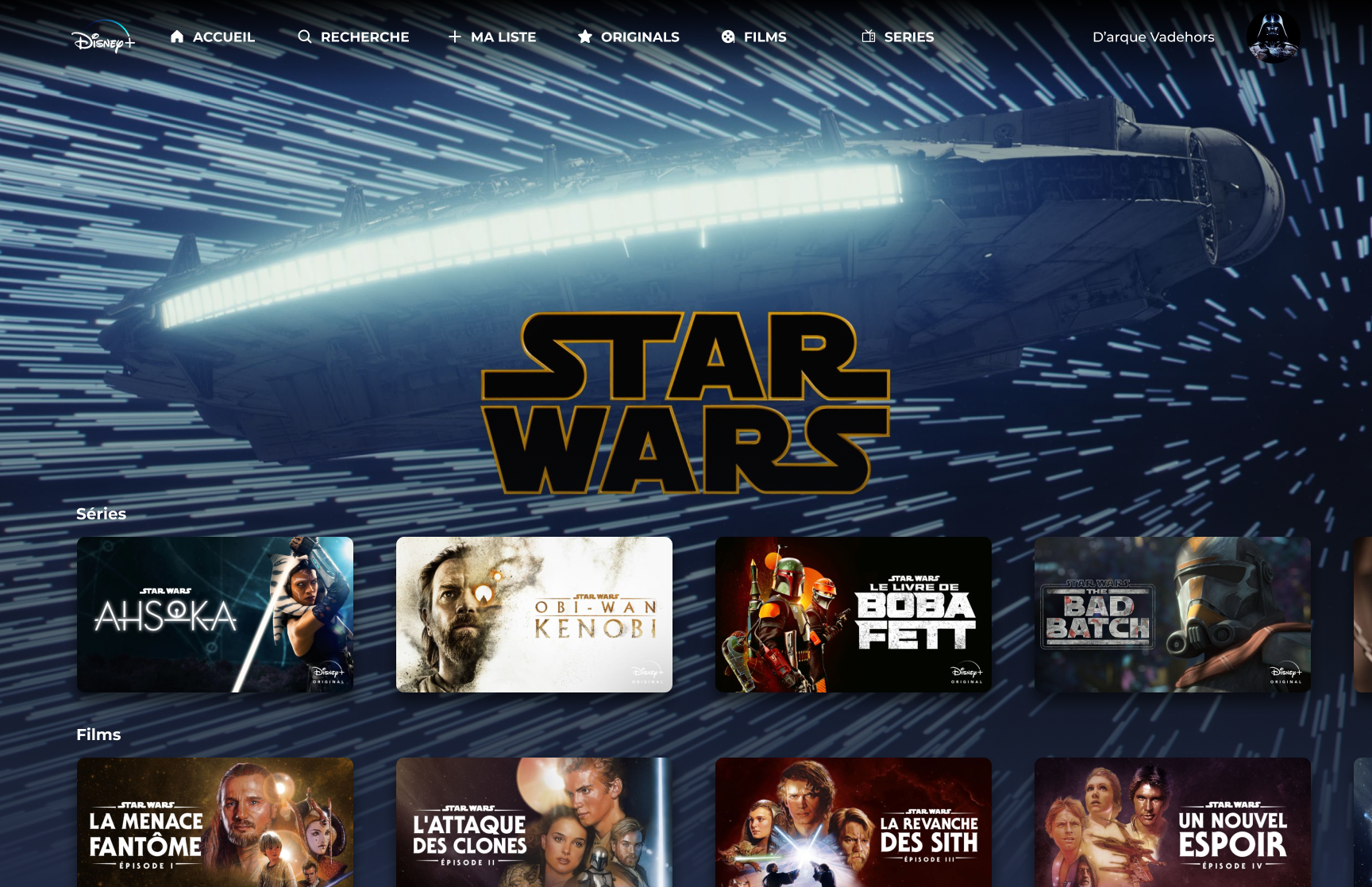1372x887 pixels.
Task: Click the Séries section heading
Action: [101, 514]
